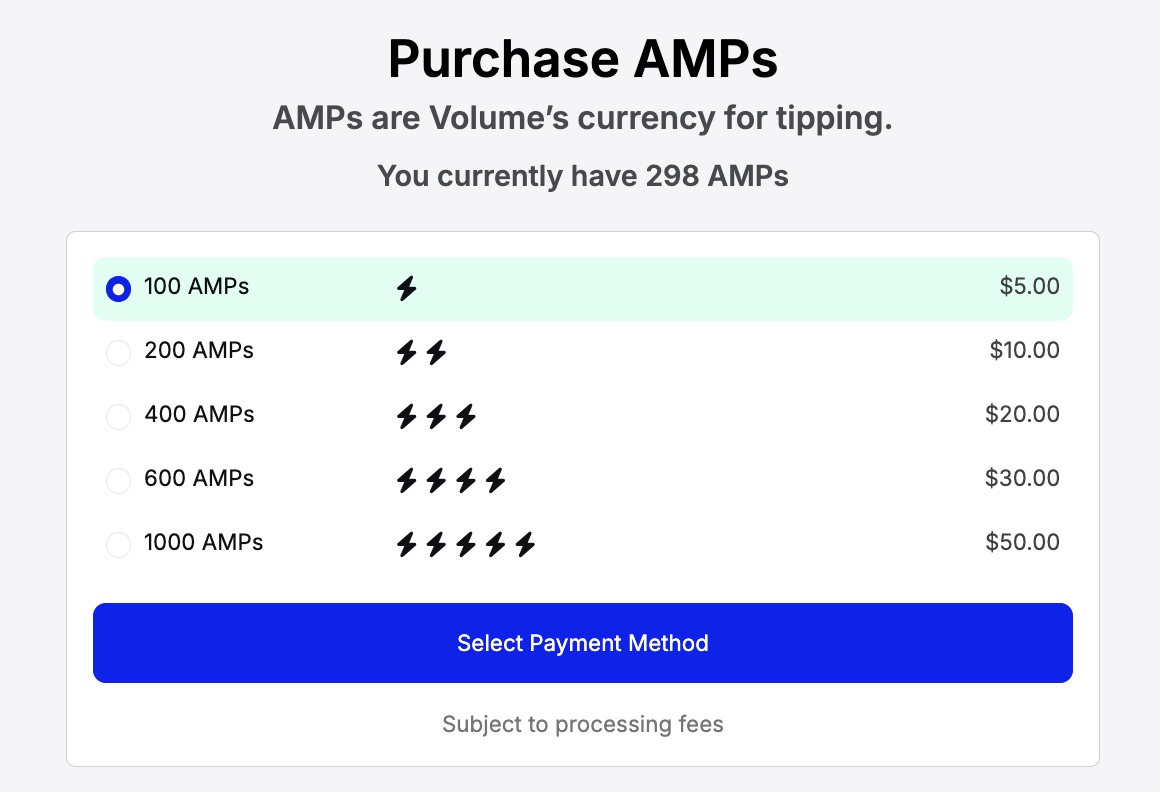The width and height of the screenshot is (1160, 792).
Task: Click the three lightning bolts icon group
Action: pos(436,416)
